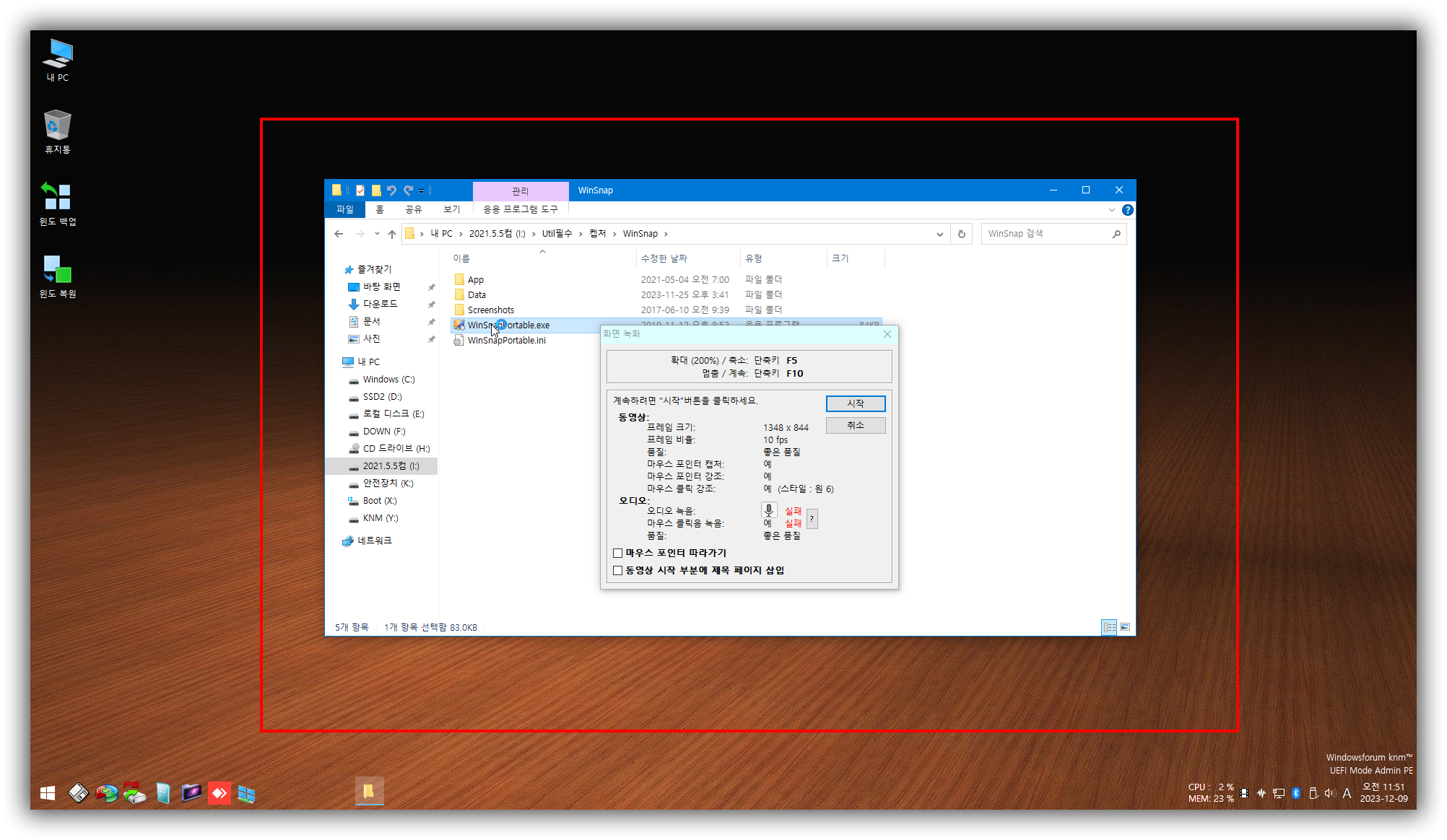
Task: Select the Data folder
Action: (477, 295)
